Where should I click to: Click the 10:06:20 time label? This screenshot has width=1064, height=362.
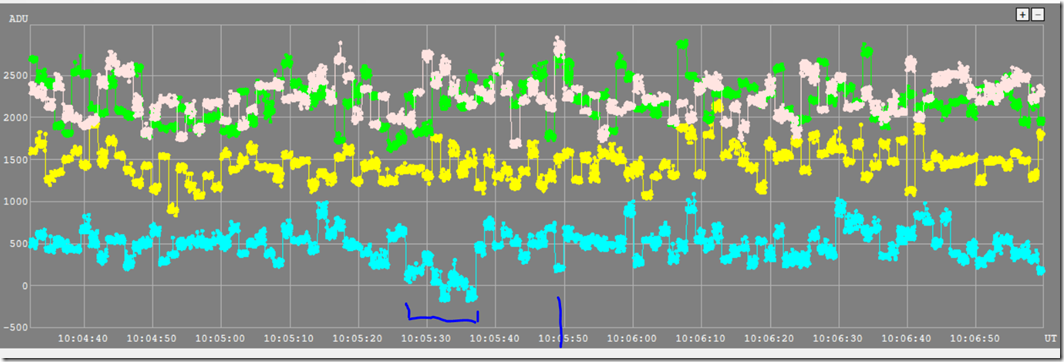[770, 338]
